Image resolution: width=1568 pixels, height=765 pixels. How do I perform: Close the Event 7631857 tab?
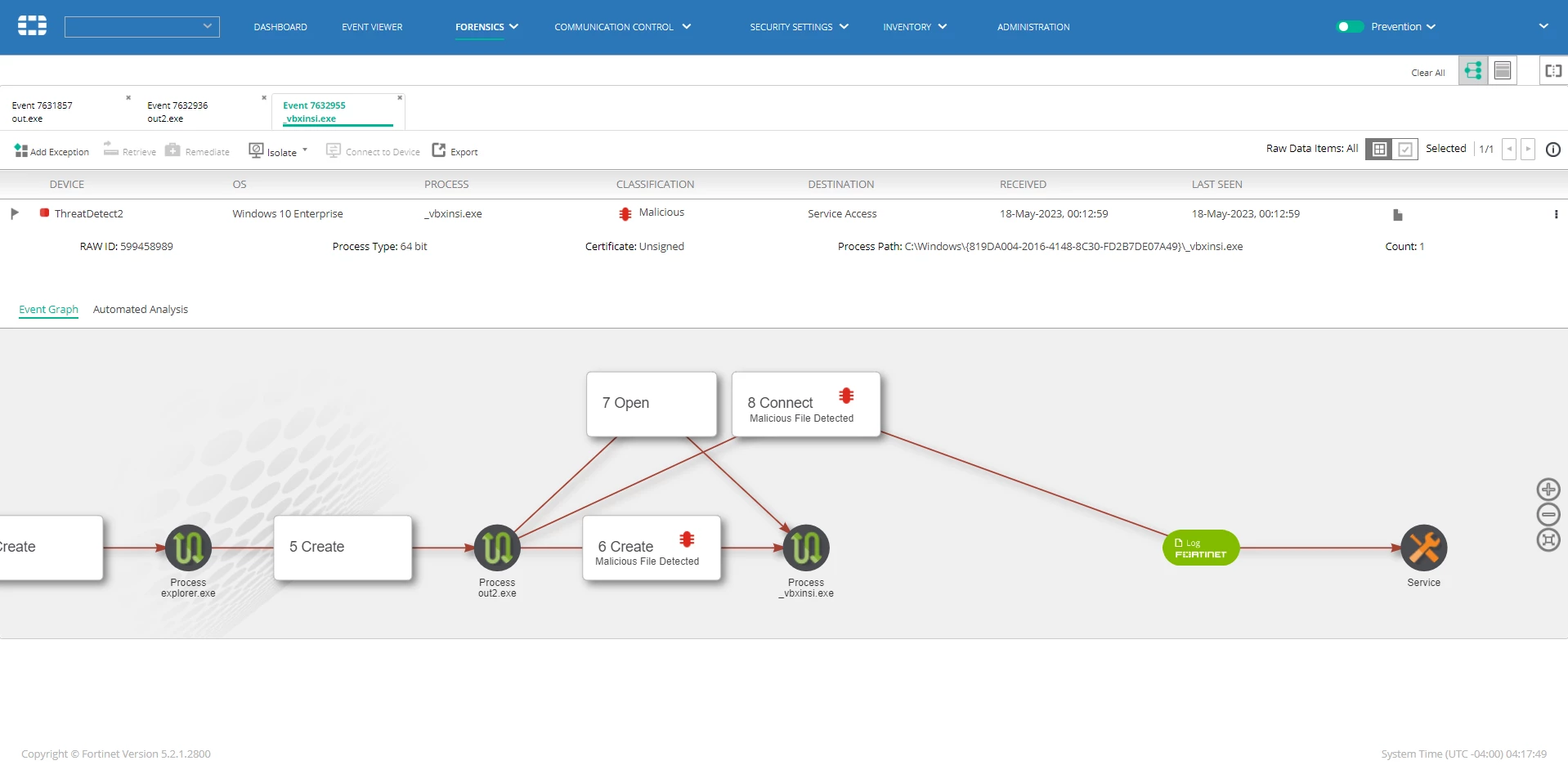[x=128, y=97]
